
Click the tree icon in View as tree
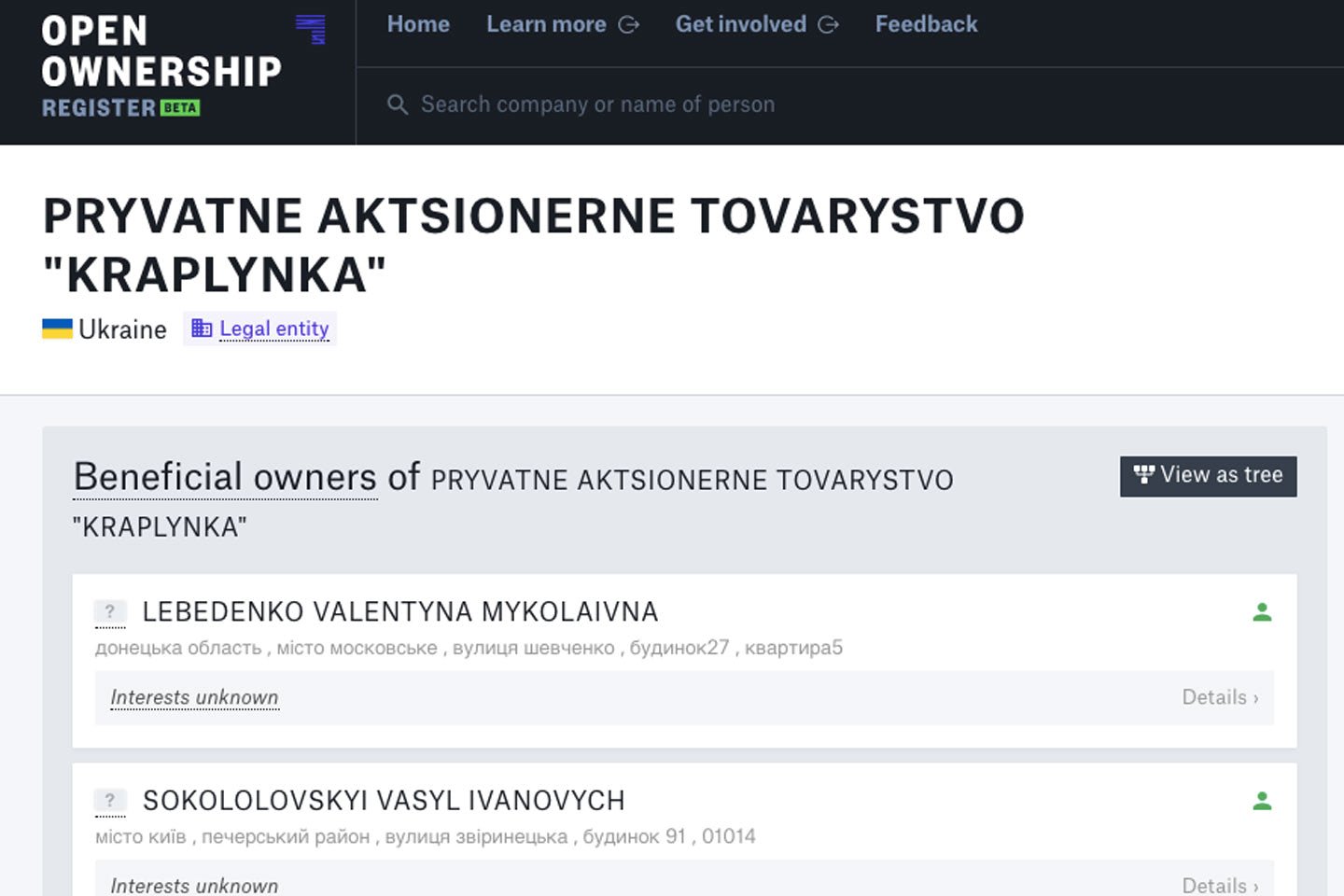[1143, 474]
